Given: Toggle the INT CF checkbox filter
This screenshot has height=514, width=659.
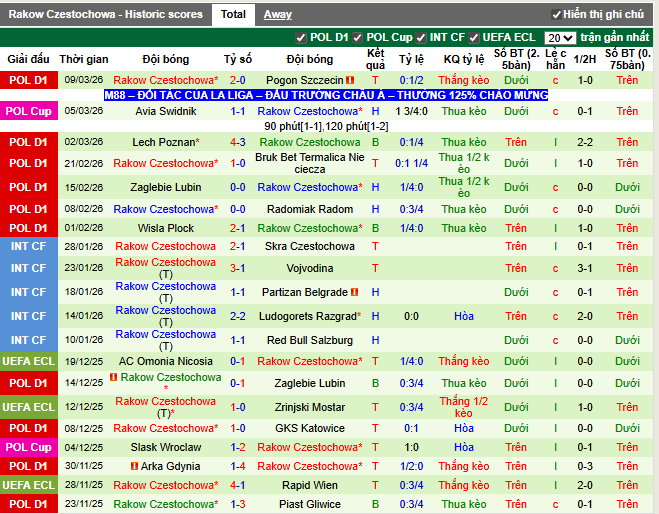Looking at the screenshot, I should [421, 38].
